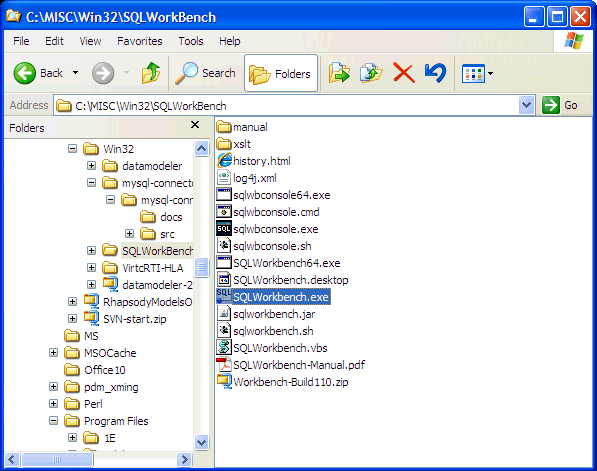Click the Move To folder icon
This screenshot has width=597, height=471.
coord(339,73)
